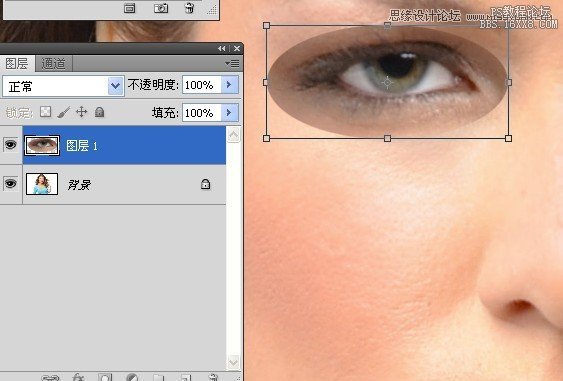Click the top-left transform handle
This screenshot has height=381, width=563.
click(266, 25)
